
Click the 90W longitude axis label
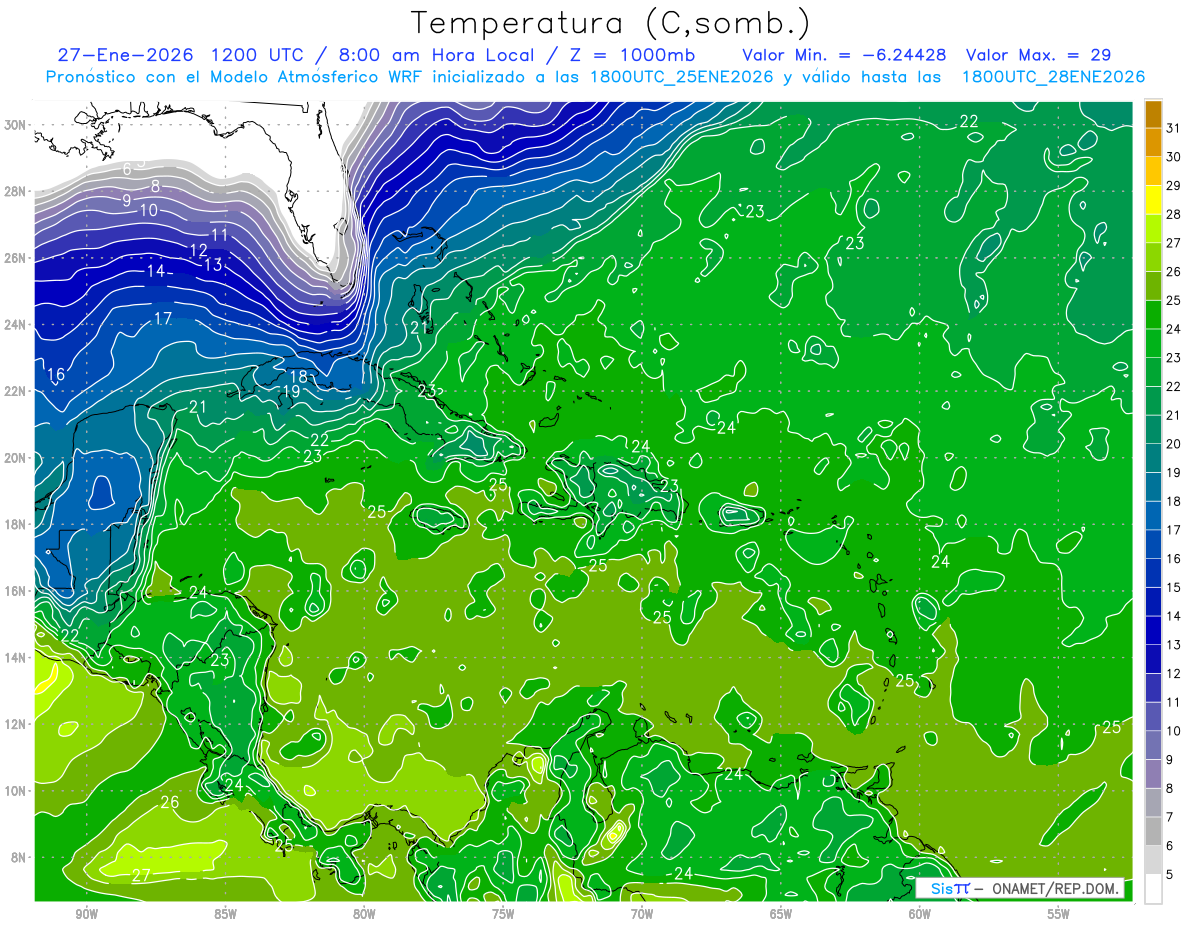coord(86,914)
